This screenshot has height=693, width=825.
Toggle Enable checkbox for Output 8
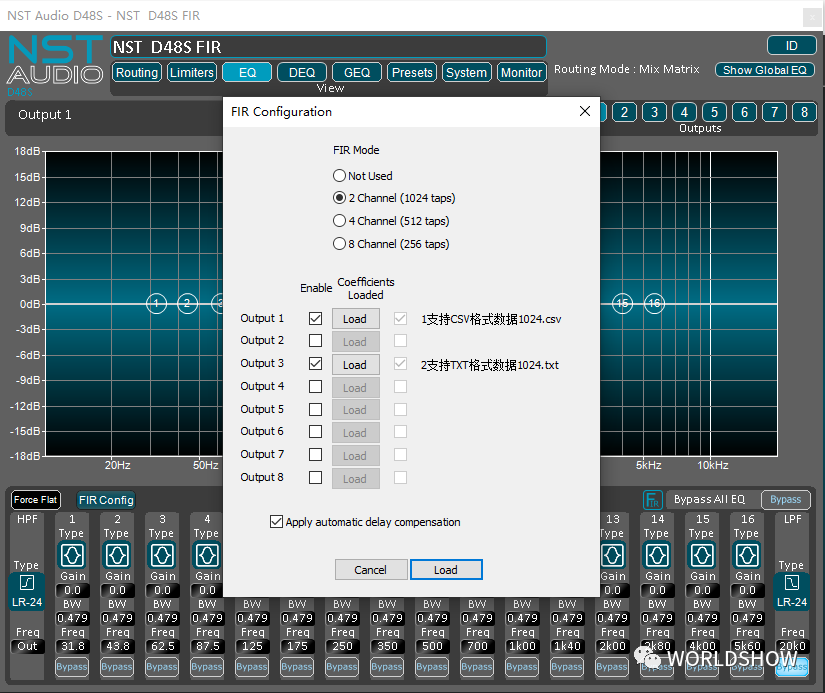point(316,477)
